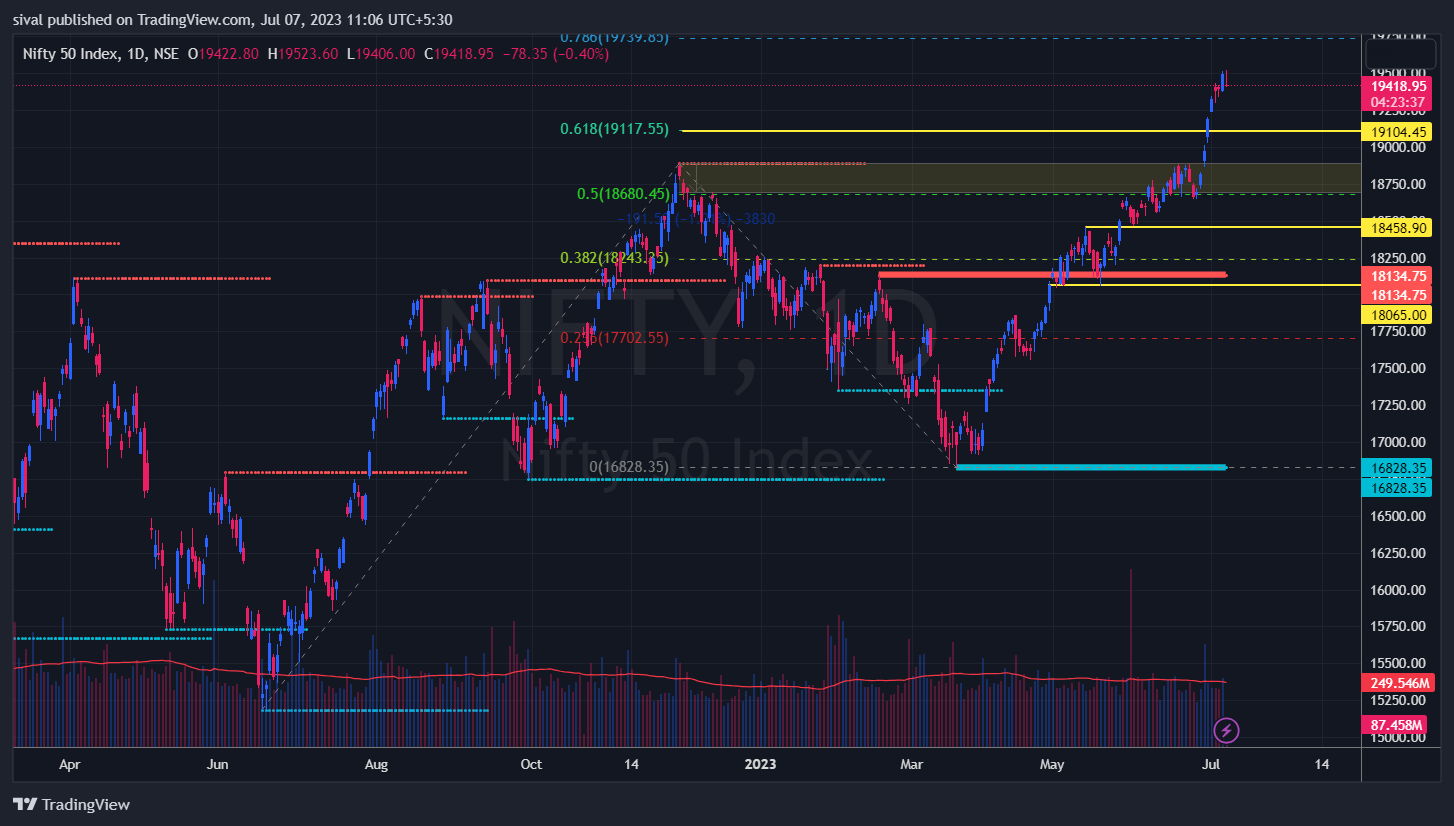Image resolution: width=1454 pixels, height=826 pixels.
Task: Click the 249.546M volume average tag
Action: 1397,683
